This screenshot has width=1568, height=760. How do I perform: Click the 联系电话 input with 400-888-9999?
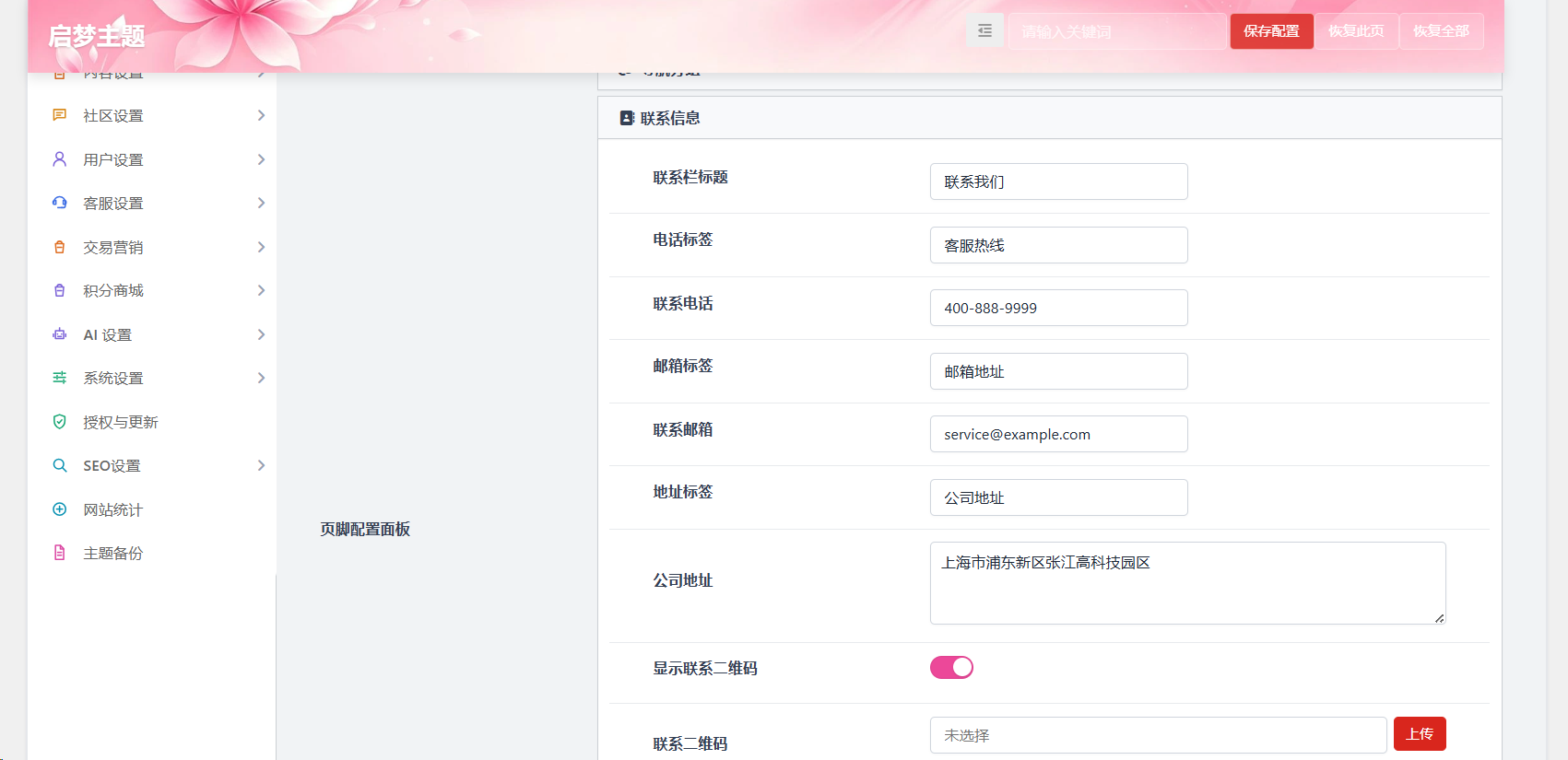coord(1058,308)
